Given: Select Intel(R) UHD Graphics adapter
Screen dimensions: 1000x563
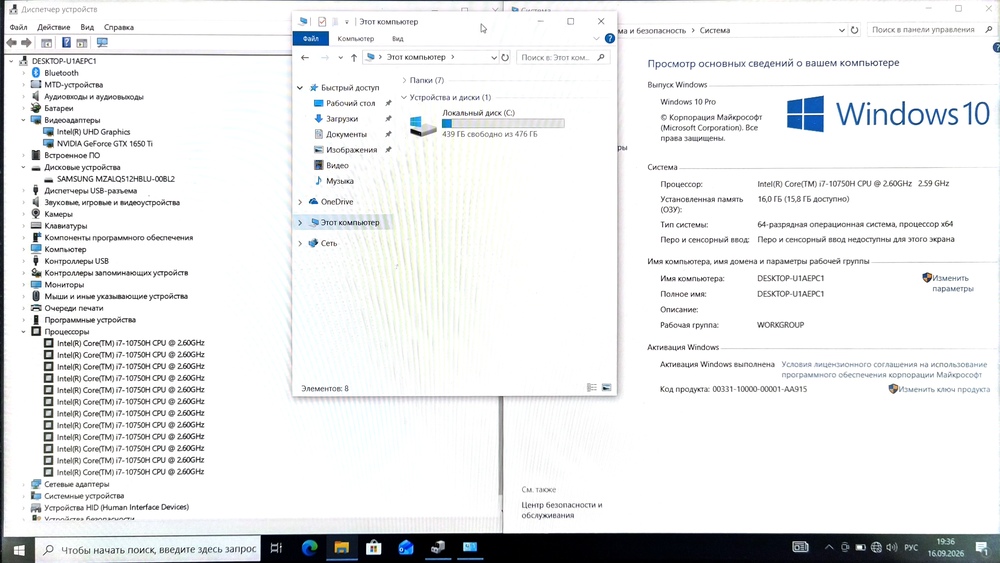Looking at the screenshot, I should pyautogui.click(x=93, y=132).
